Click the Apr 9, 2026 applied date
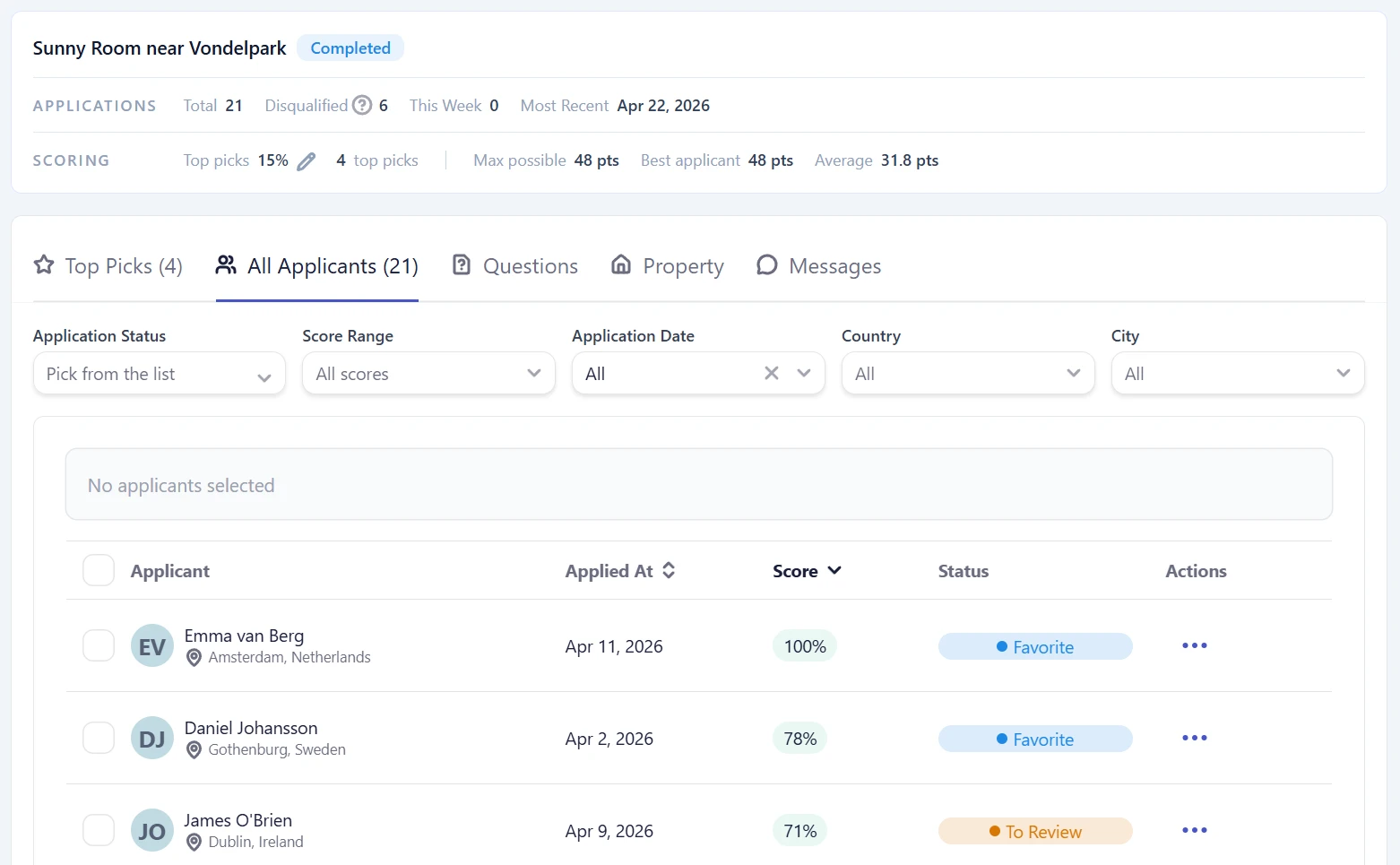The image size is (1400, 865). (609, 831)
